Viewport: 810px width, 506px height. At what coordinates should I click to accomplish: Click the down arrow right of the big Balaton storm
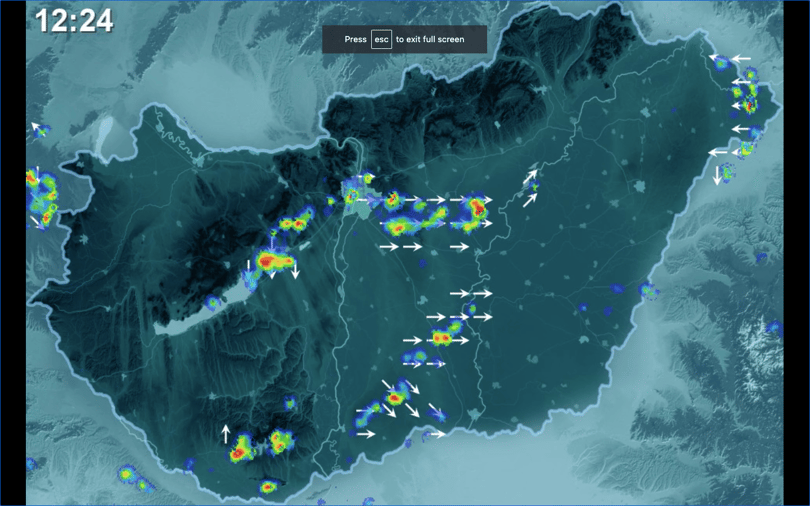(294, 269)
